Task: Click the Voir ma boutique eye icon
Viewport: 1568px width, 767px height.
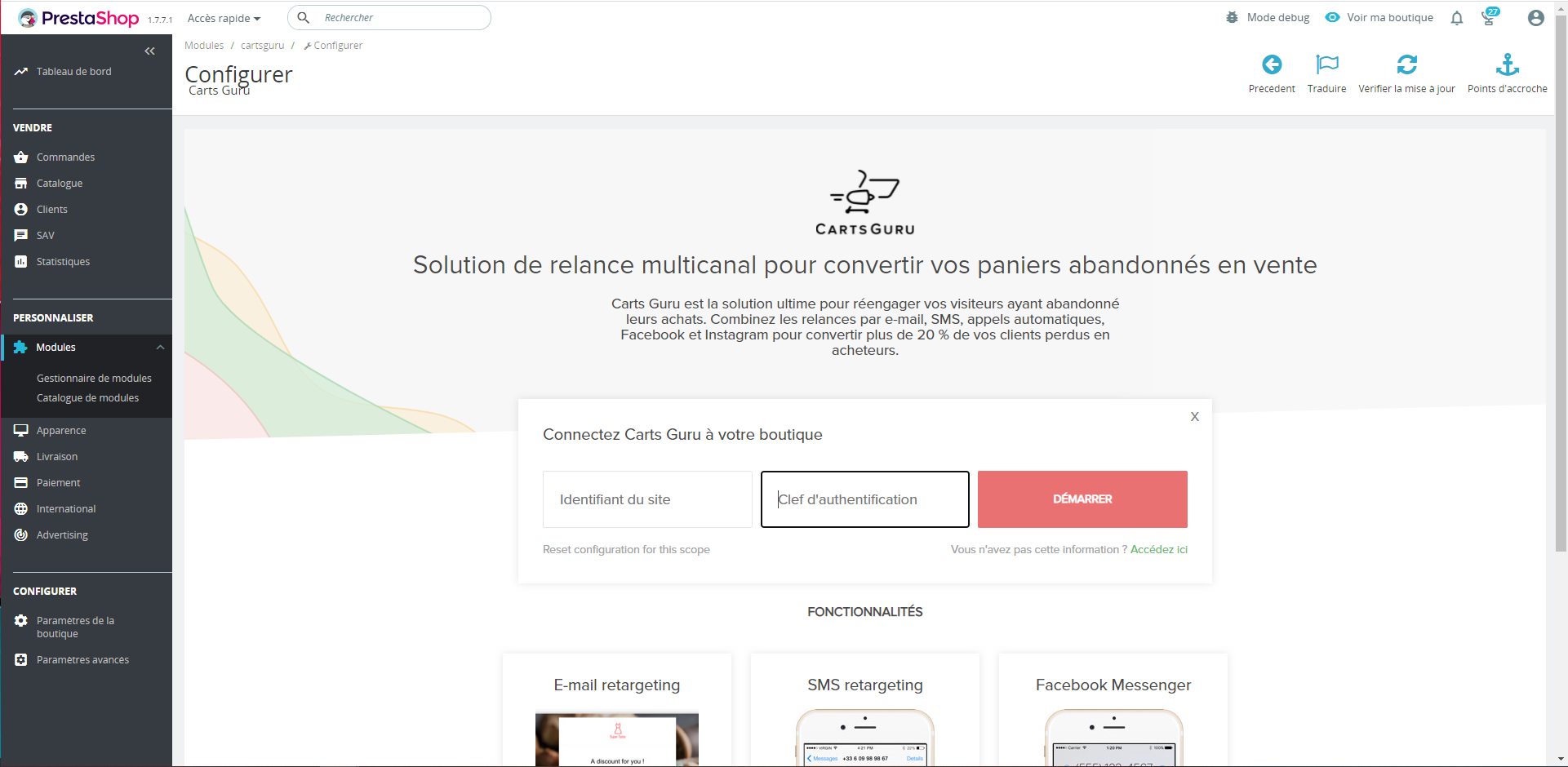Action: point(1332,17)
